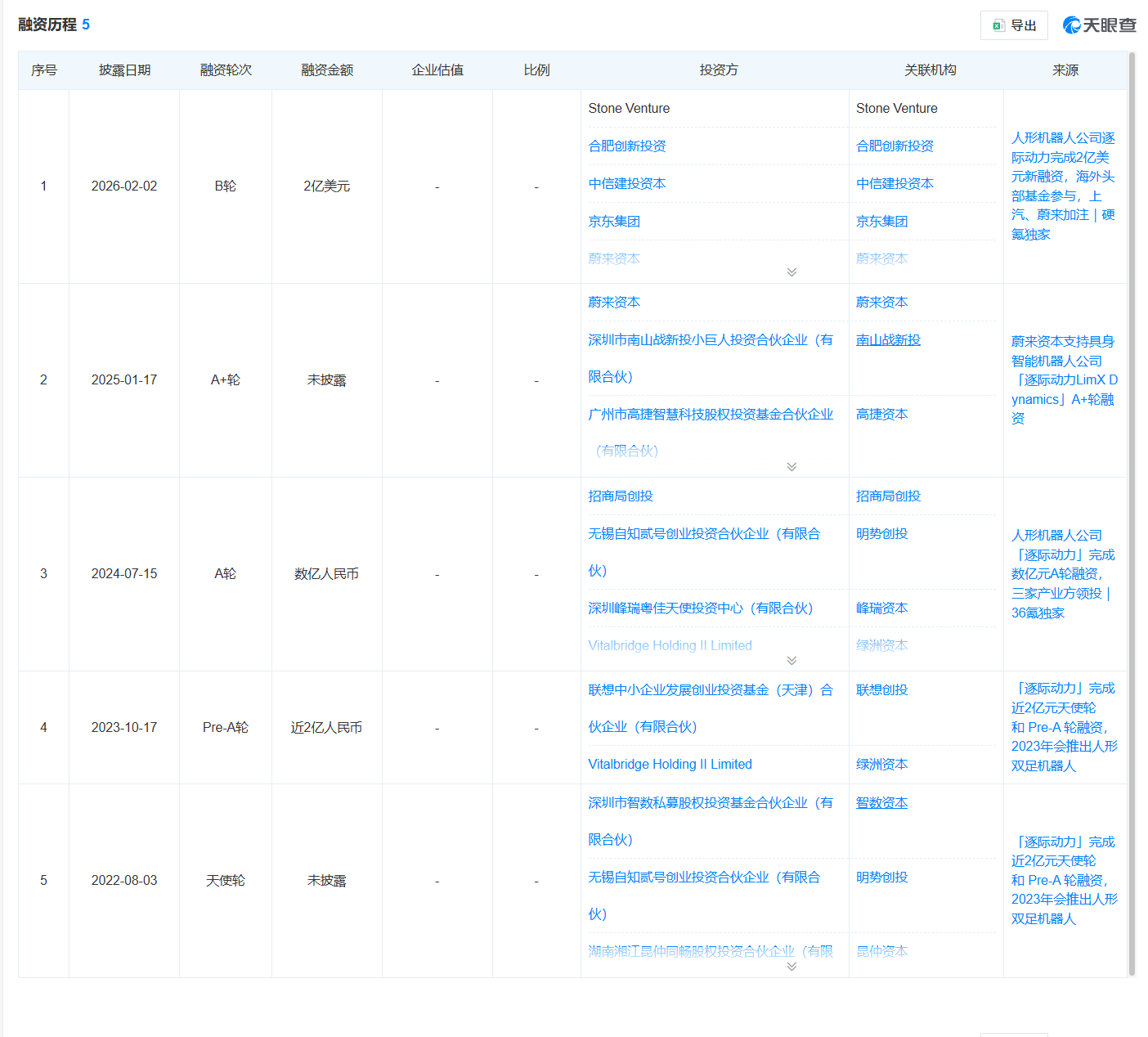Select the 2026-02-02 disclosure date cell
Viewport: 1148px width, 1037px height.
(x=124, y=186)
